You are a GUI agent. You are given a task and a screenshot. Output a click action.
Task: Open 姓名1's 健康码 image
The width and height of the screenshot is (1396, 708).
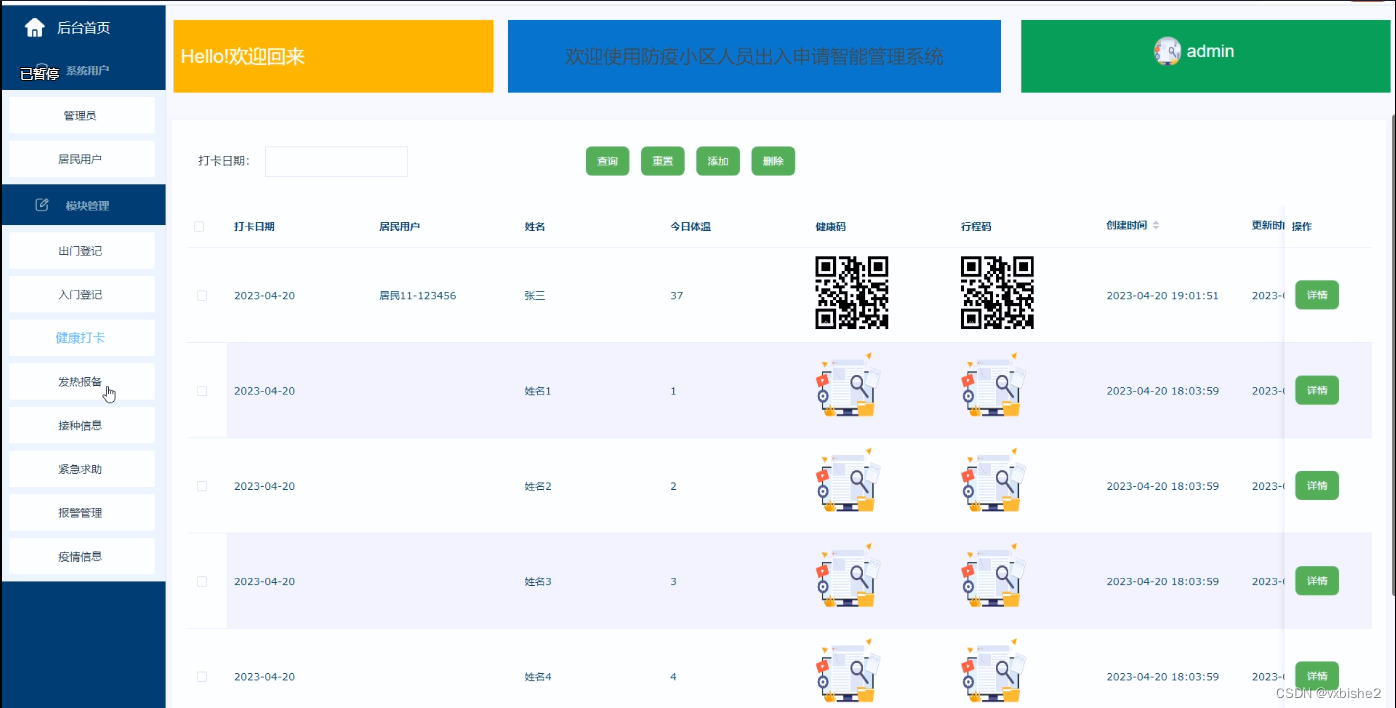click(848, 385)
